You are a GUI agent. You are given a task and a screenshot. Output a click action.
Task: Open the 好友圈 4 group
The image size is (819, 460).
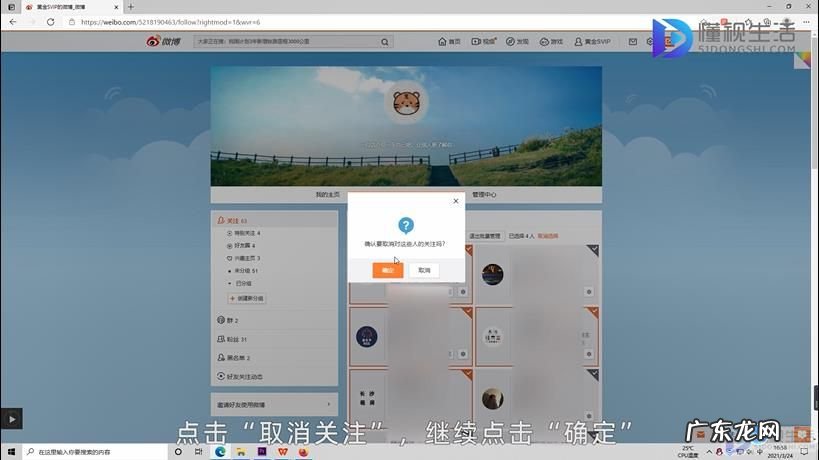coord(241,245)
